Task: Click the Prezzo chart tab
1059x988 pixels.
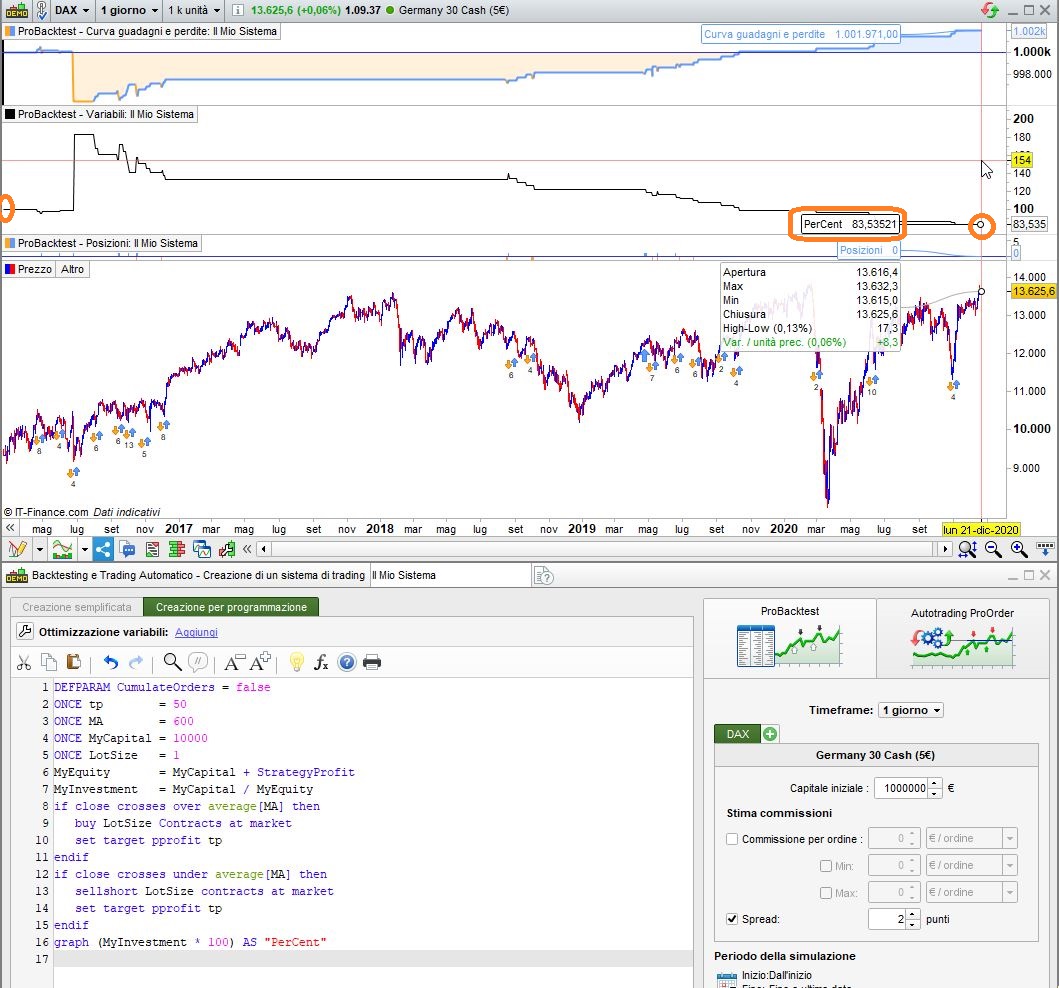Action: click(28, 269)
